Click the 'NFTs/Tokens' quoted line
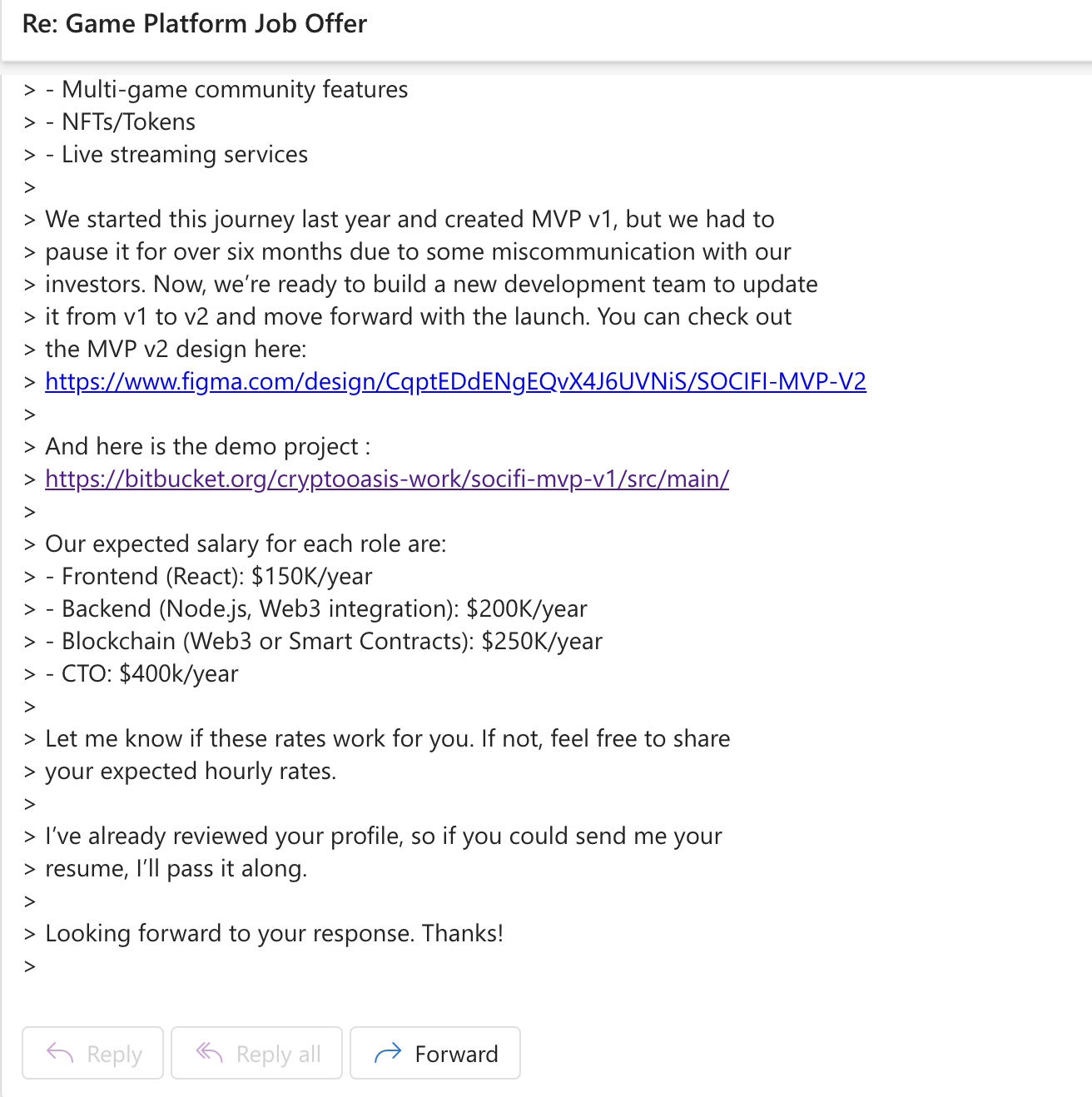 [128, 122]
